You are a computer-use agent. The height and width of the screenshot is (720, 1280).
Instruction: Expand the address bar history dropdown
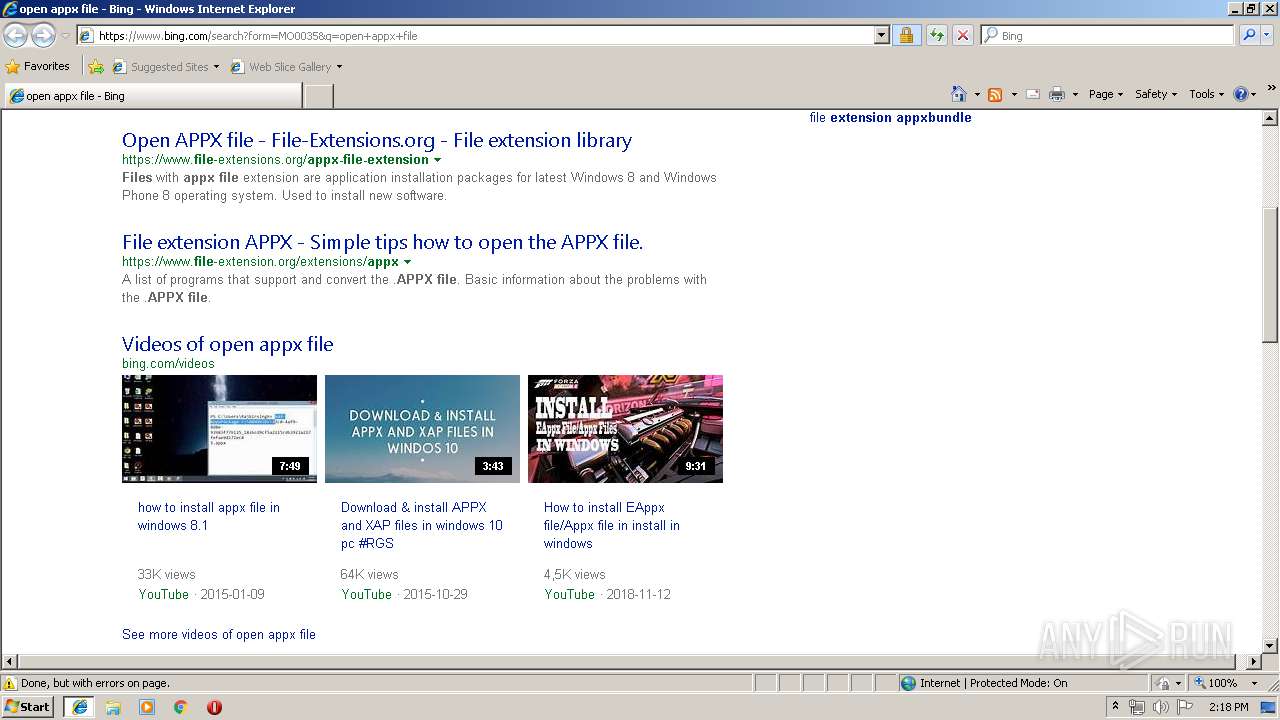[x=881, y=35]
